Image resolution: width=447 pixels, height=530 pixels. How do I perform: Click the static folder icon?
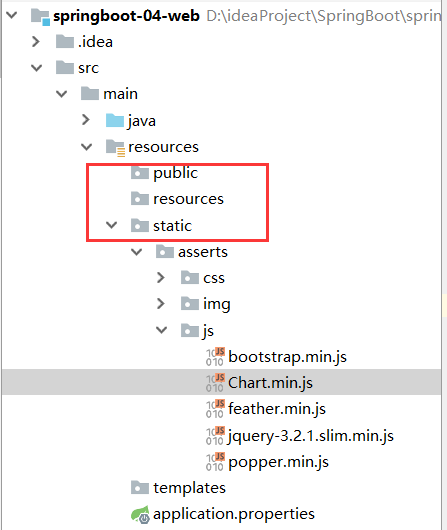(x=140, y=225)
